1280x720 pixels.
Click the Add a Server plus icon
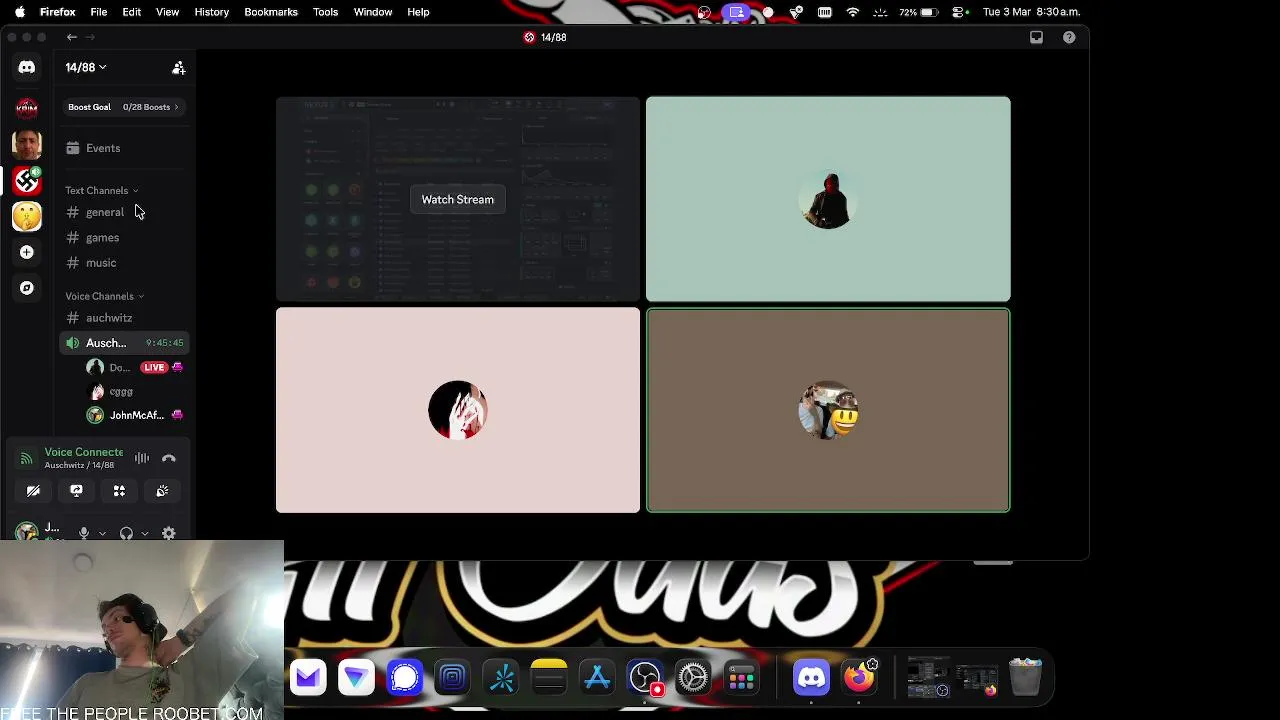tap(27, 252)
